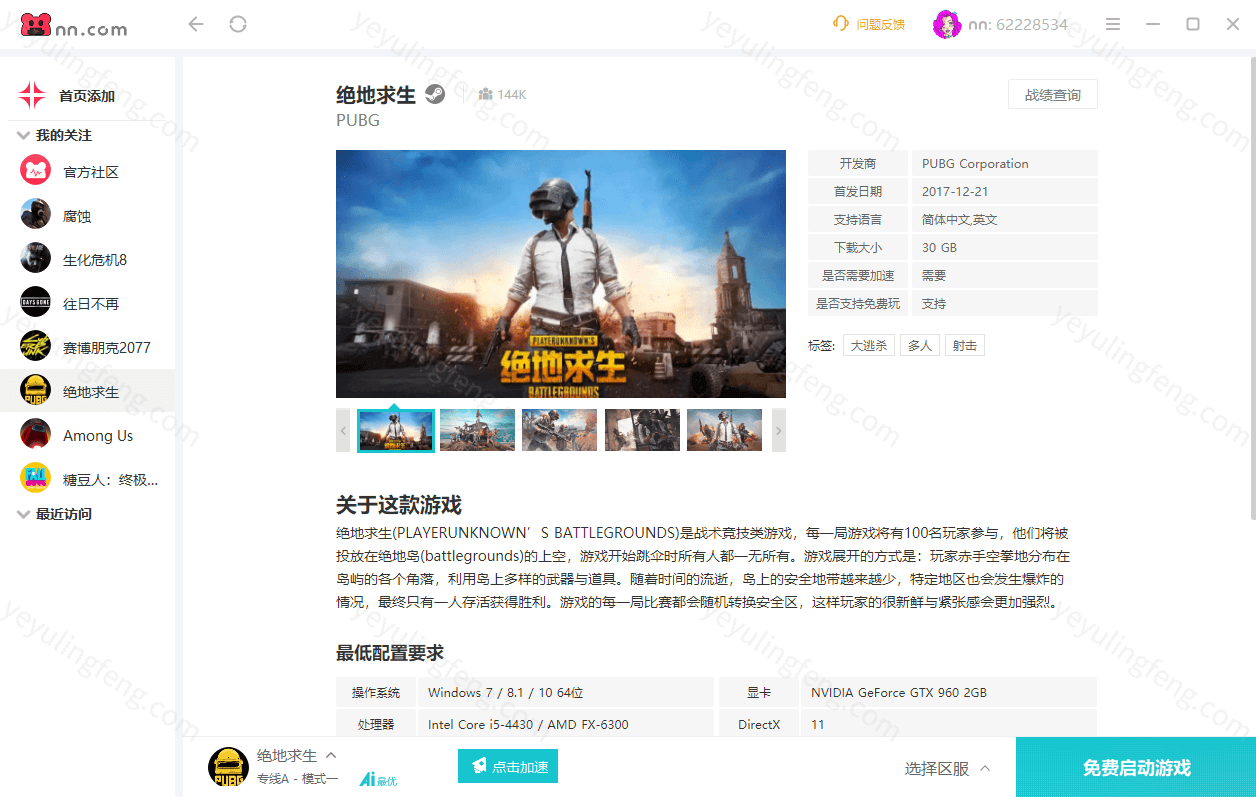Open the hamburger menu
The width and height of the screenshot is (1256, 797).
(1113, 24)
